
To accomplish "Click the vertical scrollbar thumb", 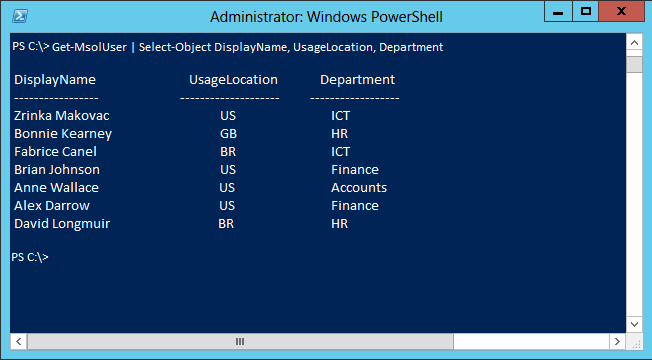I will coord(635,64).
